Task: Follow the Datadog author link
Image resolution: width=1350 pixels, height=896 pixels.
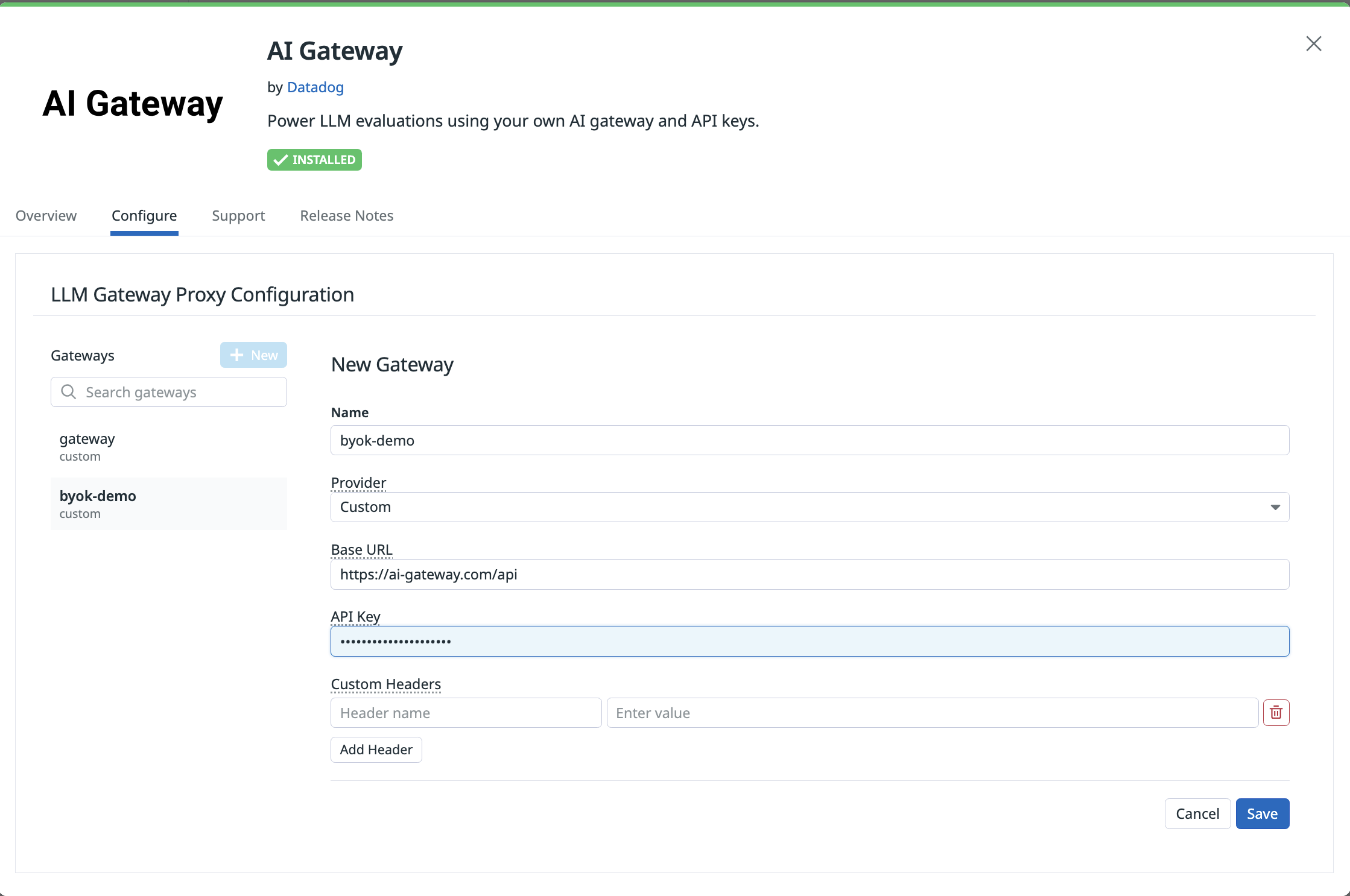Action: click(315, 87)
